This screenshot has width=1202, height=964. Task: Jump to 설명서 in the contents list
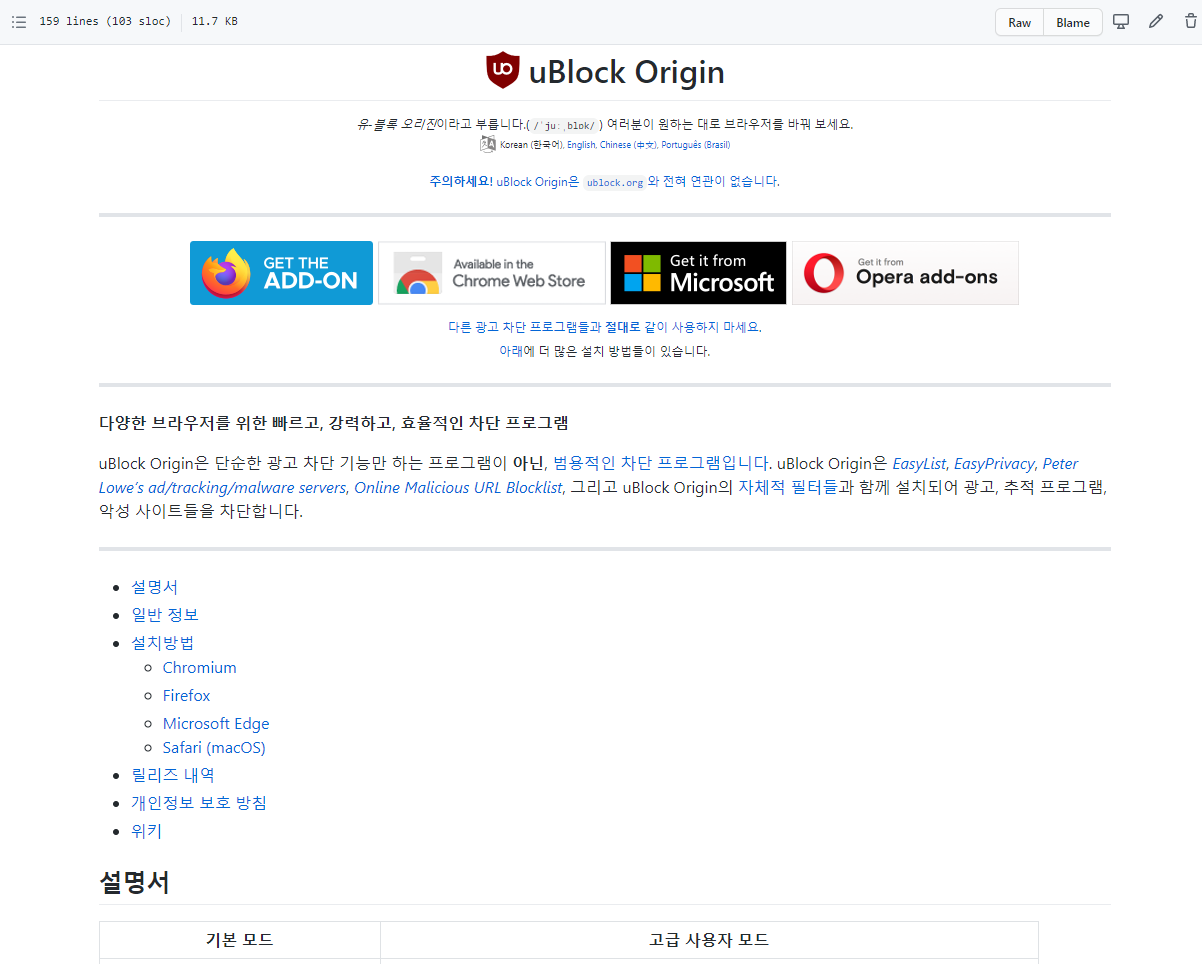154,587
